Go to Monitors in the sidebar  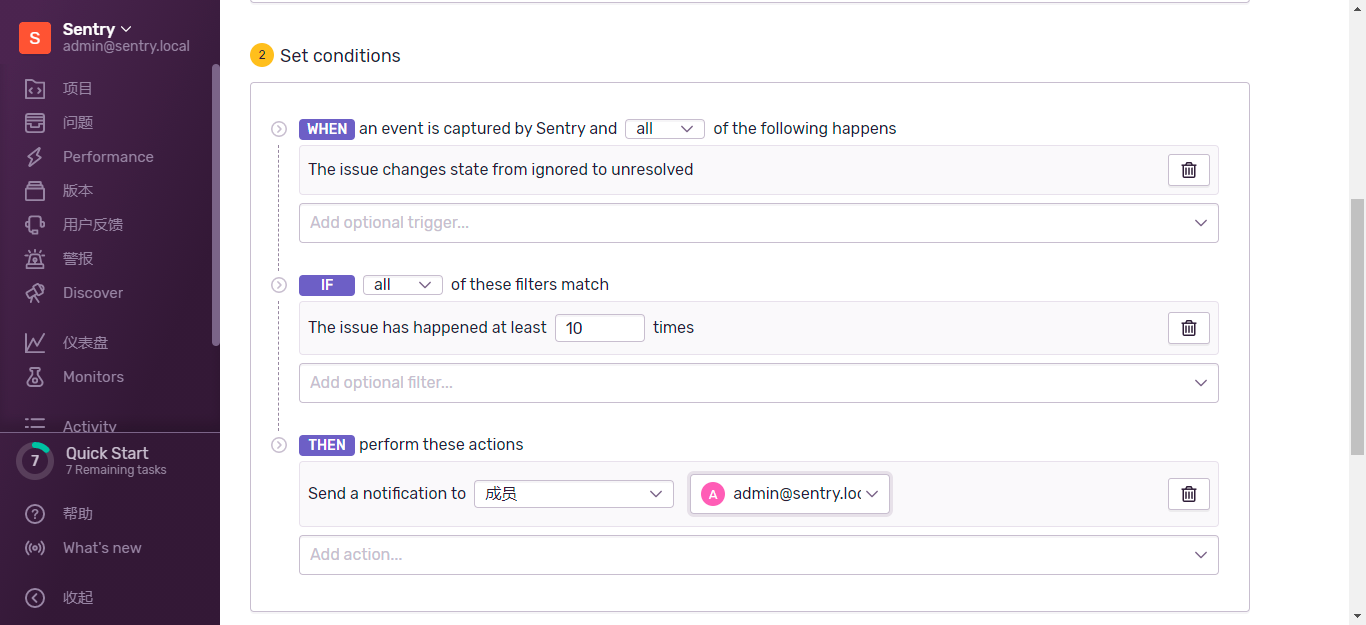point(93,377)
